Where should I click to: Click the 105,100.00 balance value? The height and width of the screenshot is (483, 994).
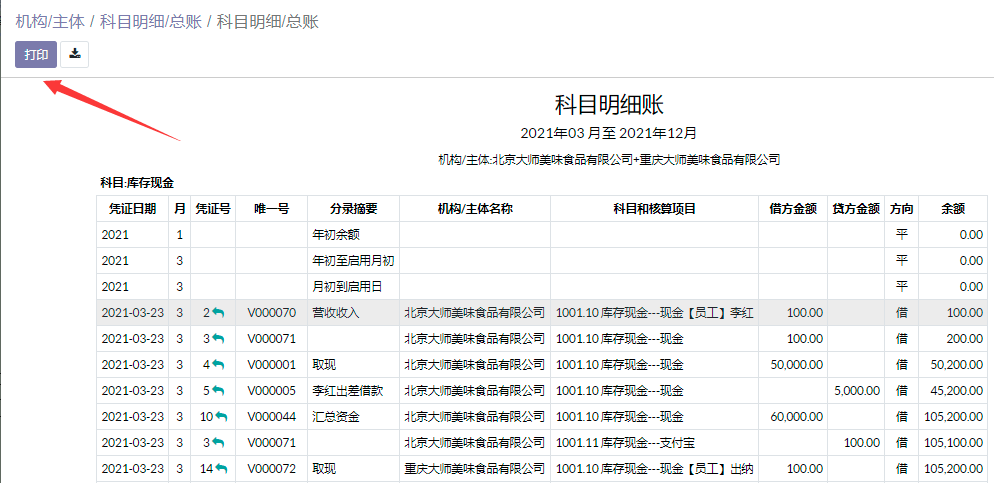click(954, 442)
